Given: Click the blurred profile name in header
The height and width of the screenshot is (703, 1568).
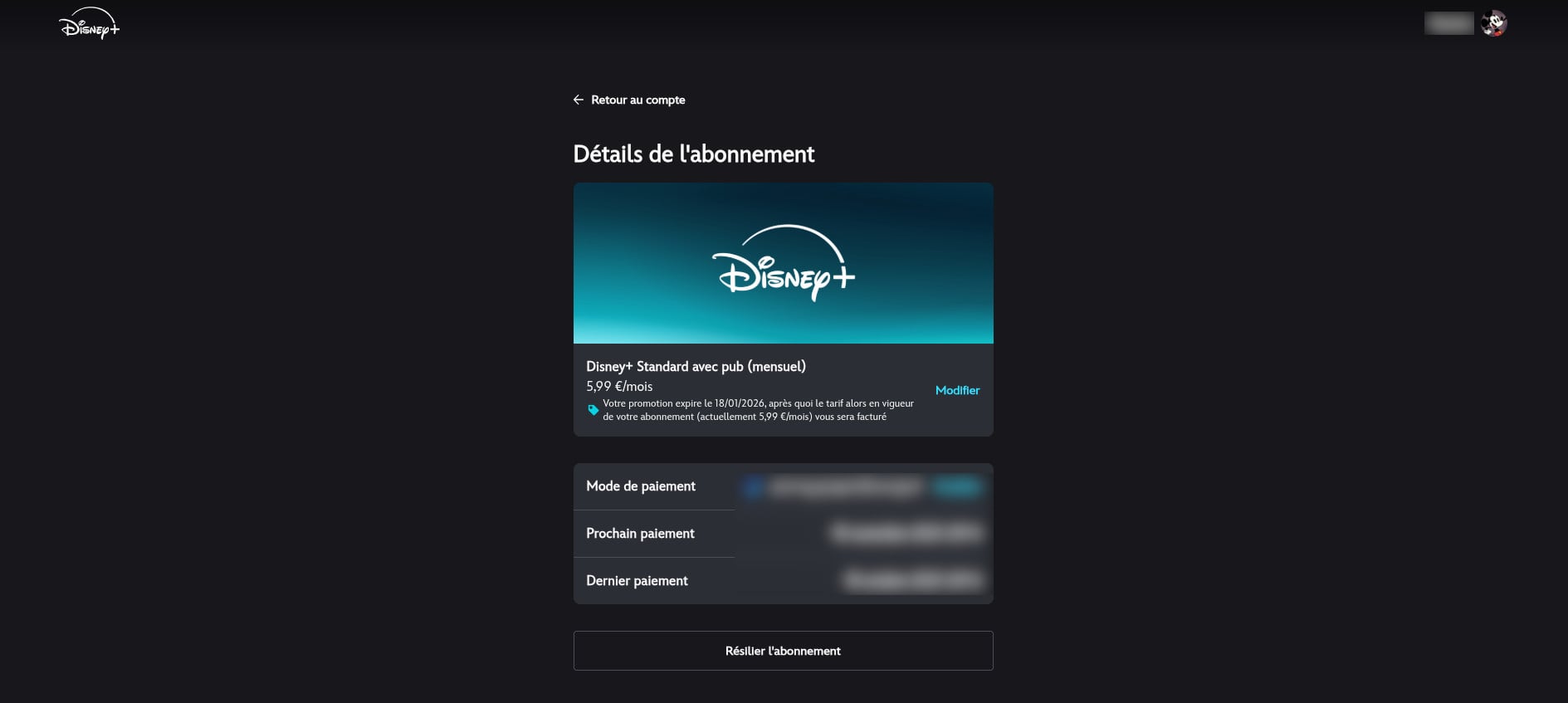Looking at the screenshot, I should tap(1449, 23).
